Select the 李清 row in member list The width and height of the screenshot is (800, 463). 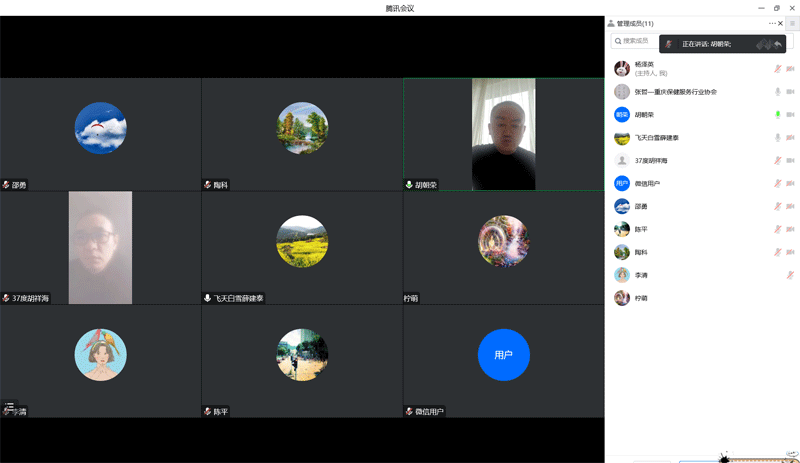tap(702, 275)
